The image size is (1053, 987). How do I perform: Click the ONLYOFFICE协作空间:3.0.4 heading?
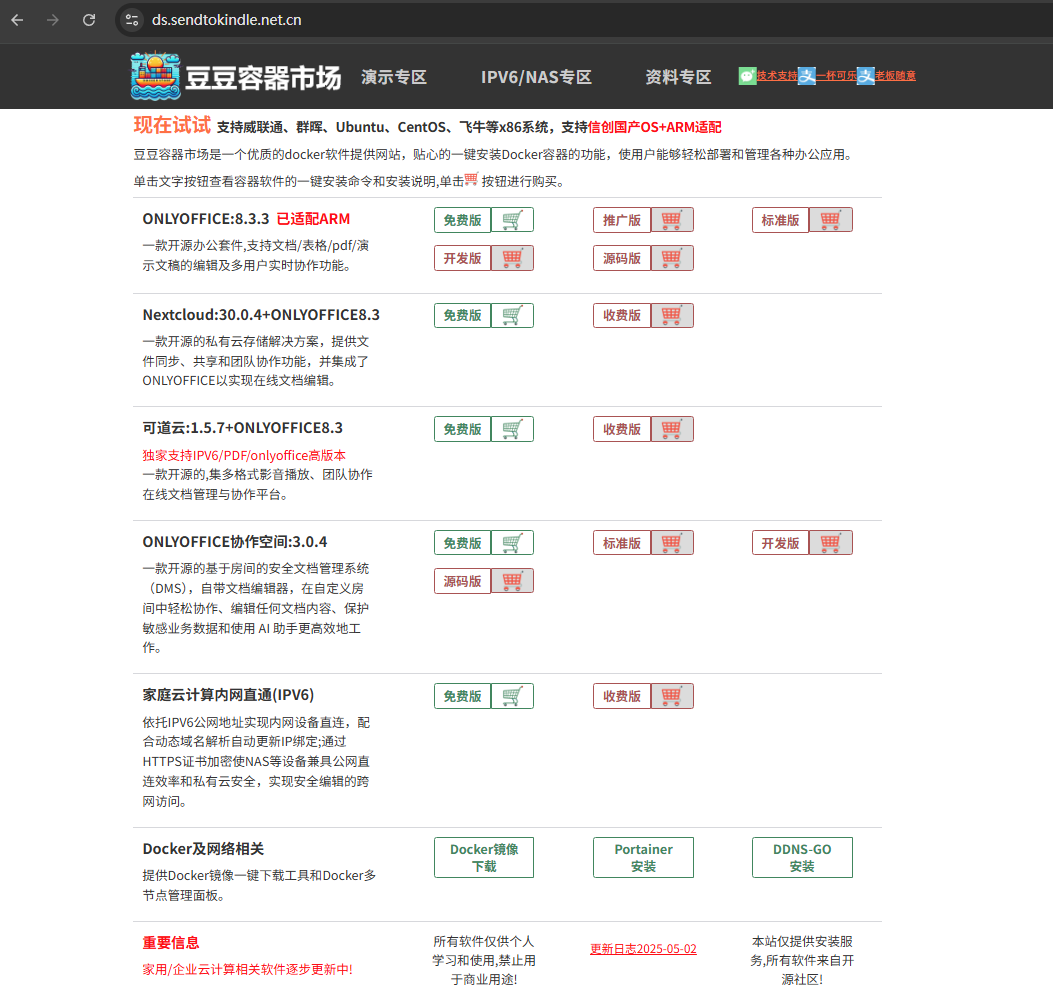pyautogui.click(x=234, y=542)
